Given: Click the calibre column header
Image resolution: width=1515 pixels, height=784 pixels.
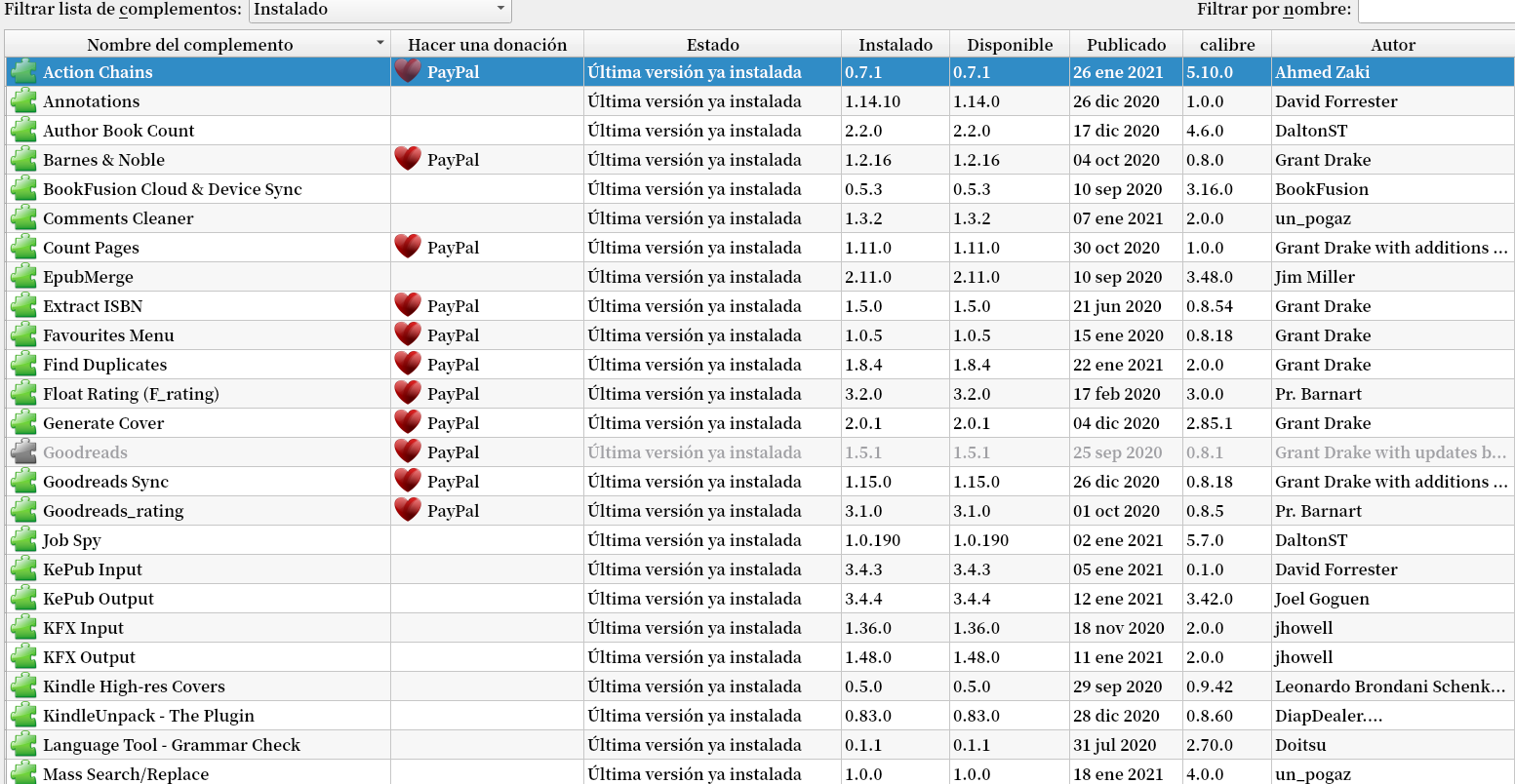Looking at the screenshot, I should 1227,45.
